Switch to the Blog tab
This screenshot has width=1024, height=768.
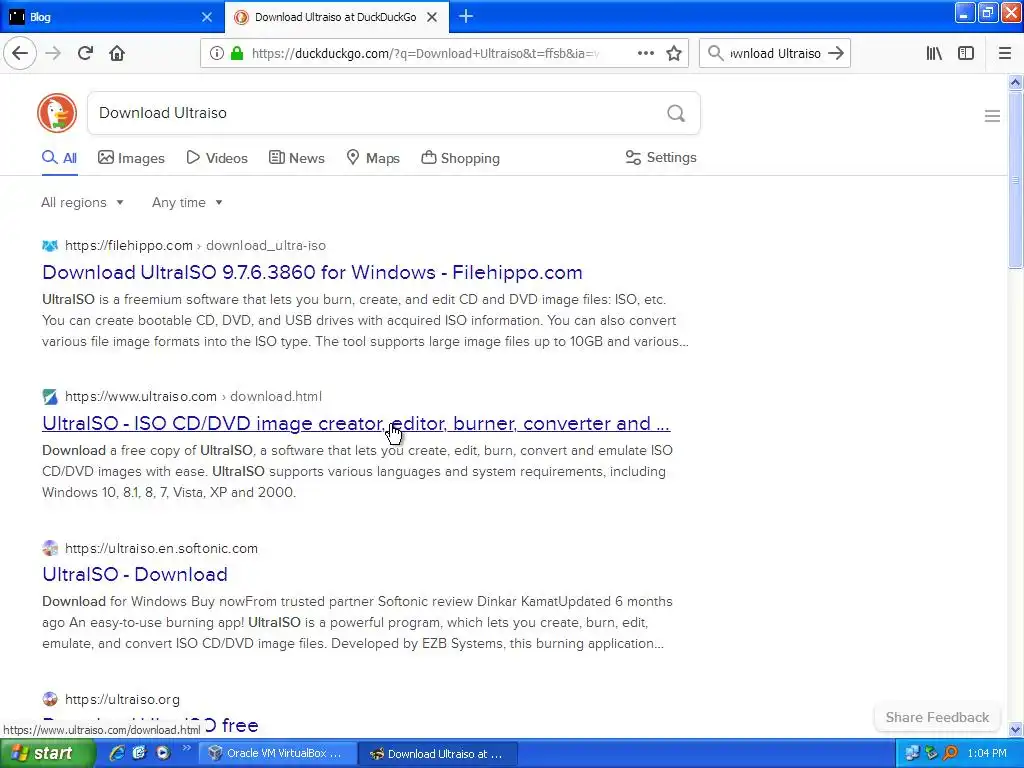point(111,17)
